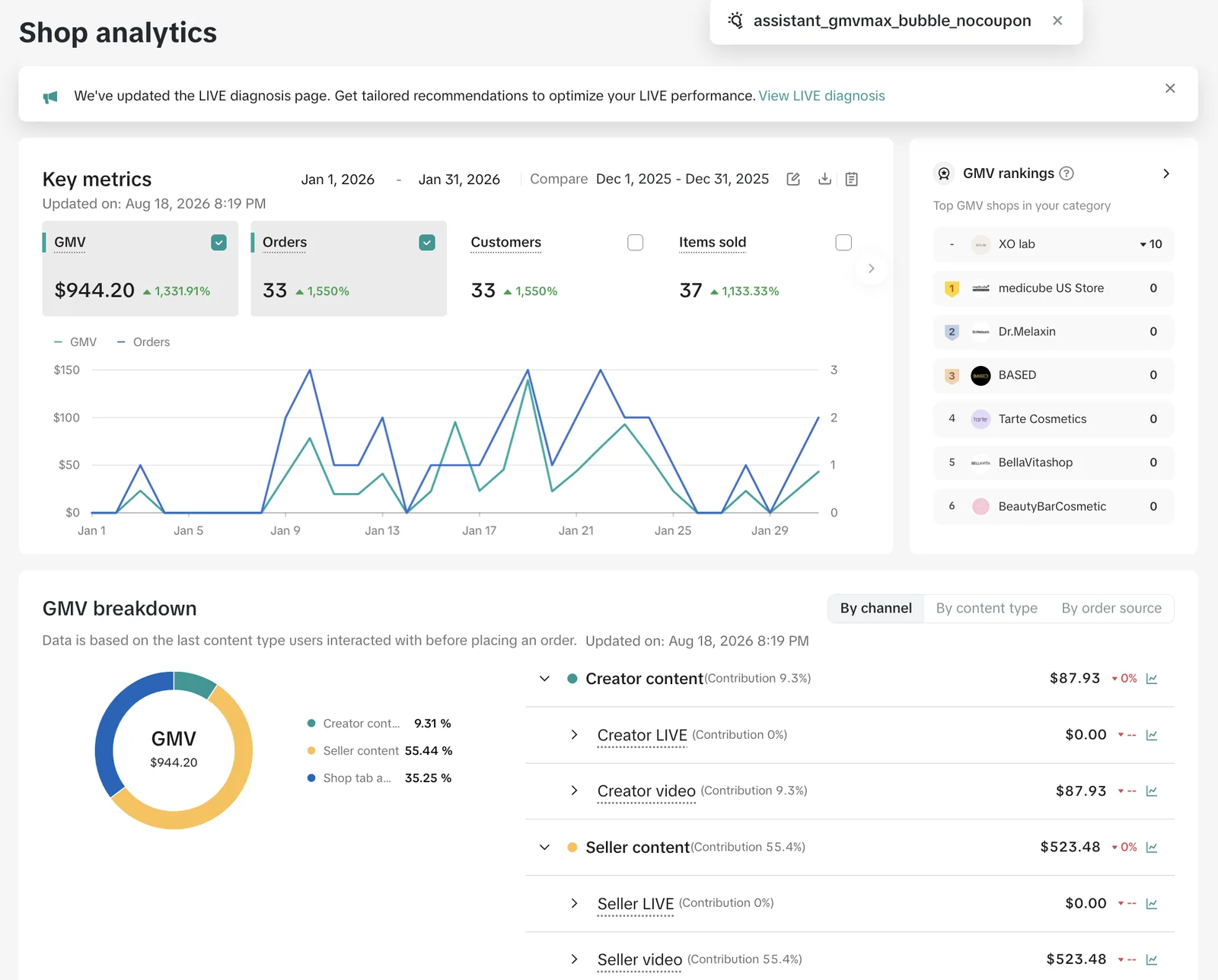Open GMV rankings details arrow
1218x980 pixels.
(x=1166, y=173)
